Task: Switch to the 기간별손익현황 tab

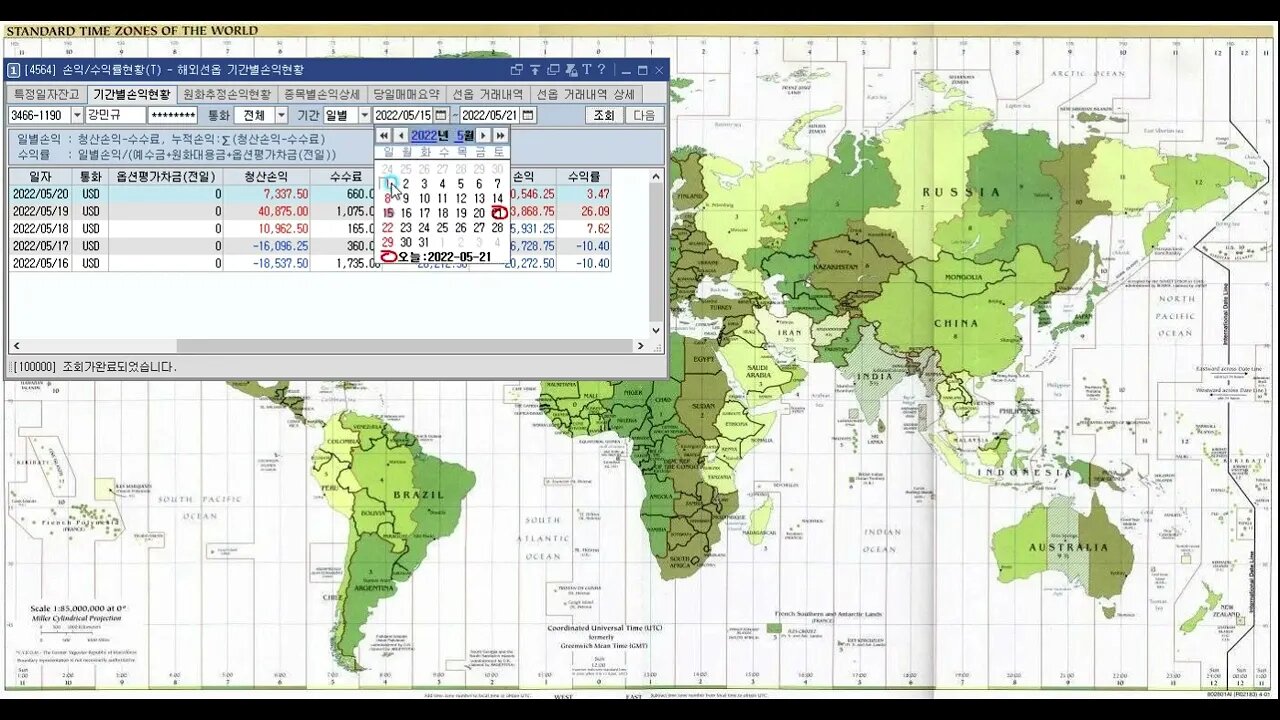Action: [x=131, y=94]
